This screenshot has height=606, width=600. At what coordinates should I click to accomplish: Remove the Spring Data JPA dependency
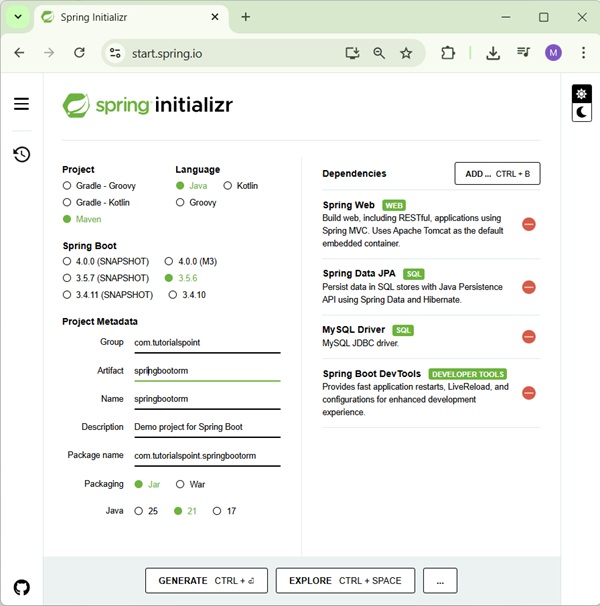point(529,287)
